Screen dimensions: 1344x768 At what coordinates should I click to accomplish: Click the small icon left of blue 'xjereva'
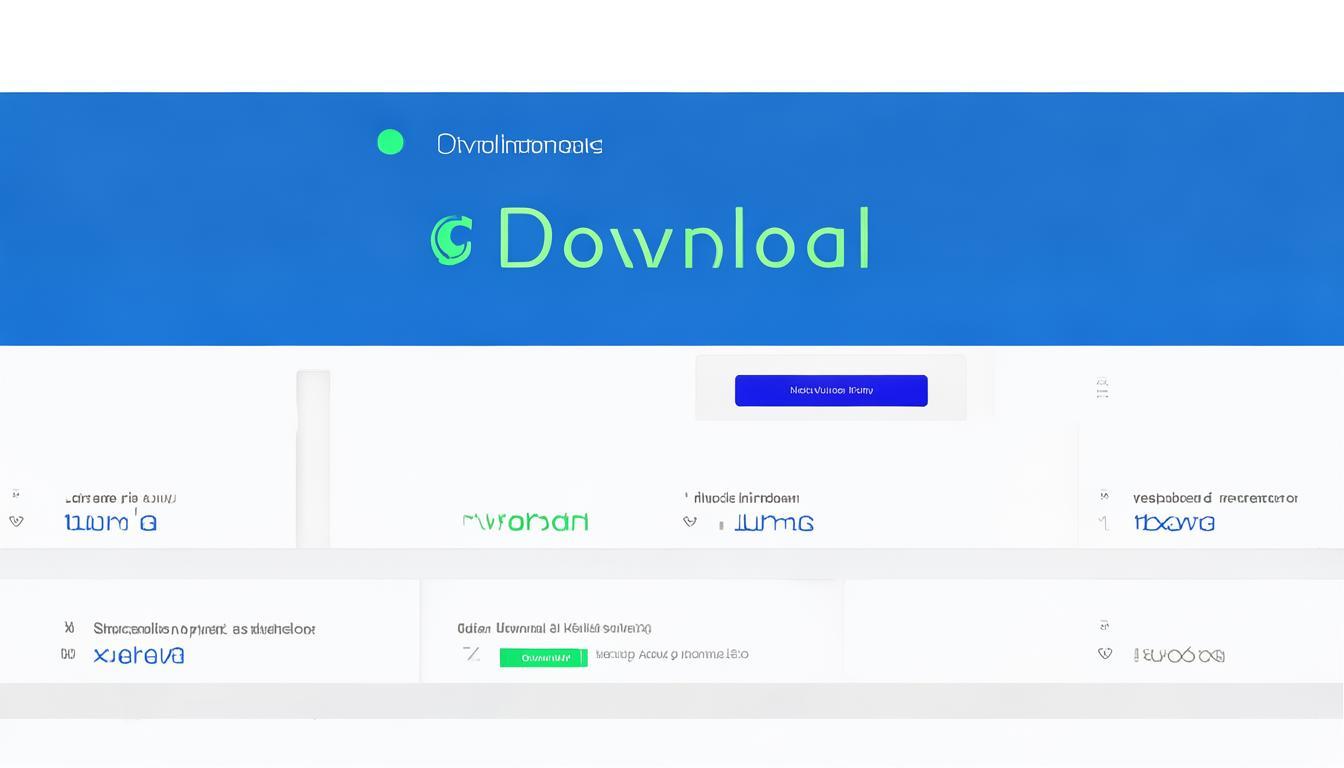pyautogui.click(x=68, y=654)
